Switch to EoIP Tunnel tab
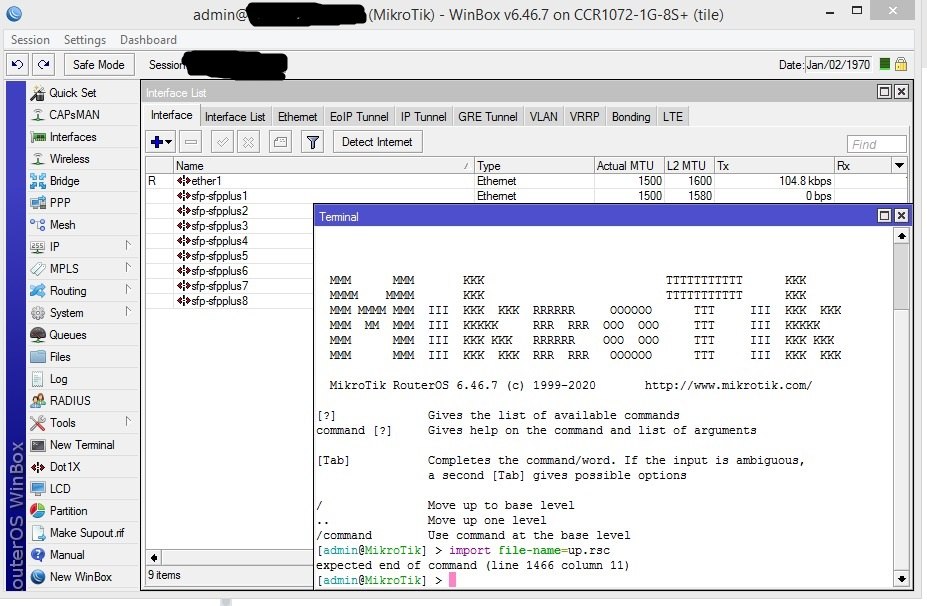 pos(359,116)
